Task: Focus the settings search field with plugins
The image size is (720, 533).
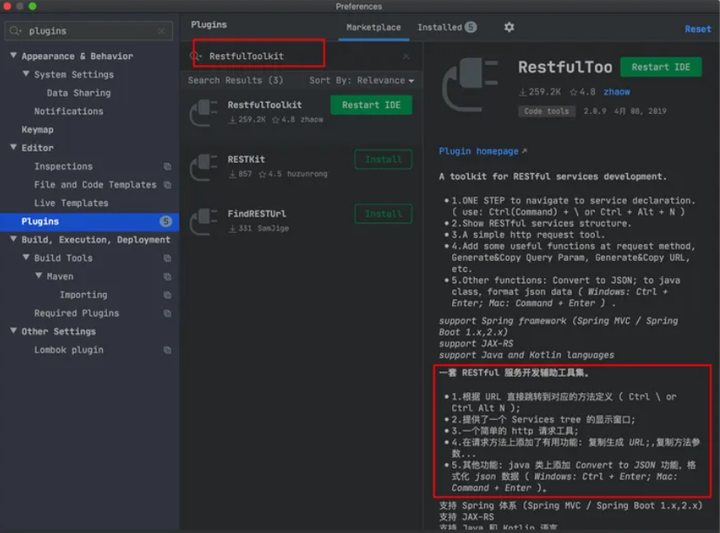Action: click(x=89, y=31)
